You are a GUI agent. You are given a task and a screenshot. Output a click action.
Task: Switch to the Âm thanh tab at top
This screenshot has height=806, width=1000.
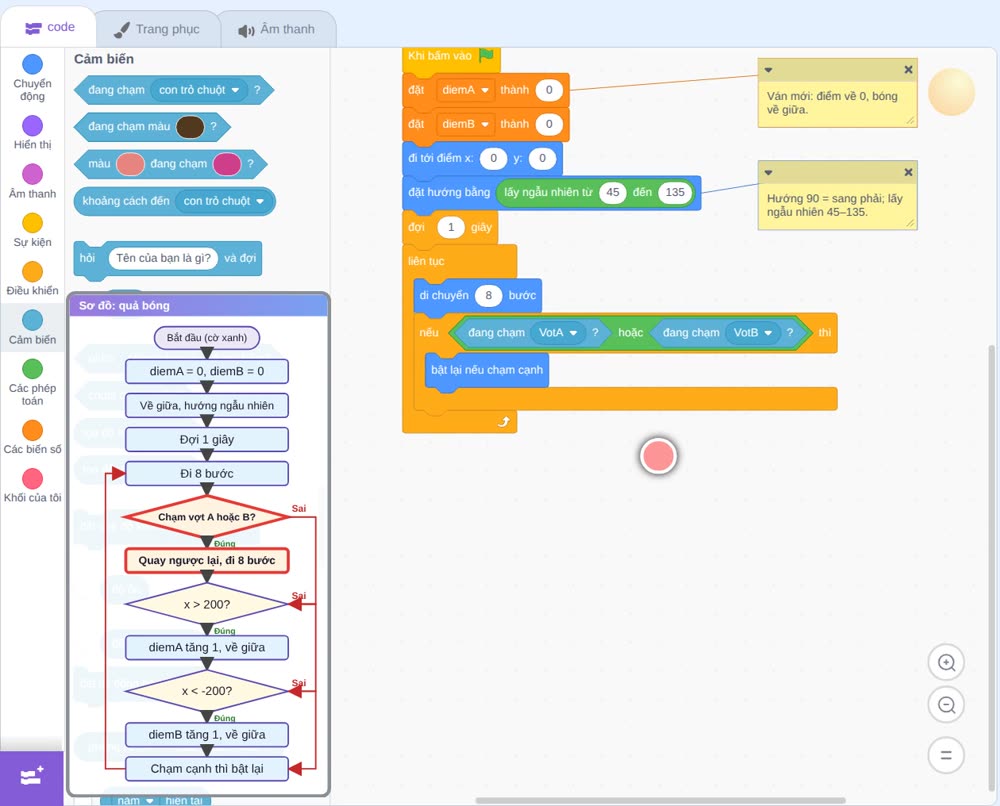pos(277,29)
